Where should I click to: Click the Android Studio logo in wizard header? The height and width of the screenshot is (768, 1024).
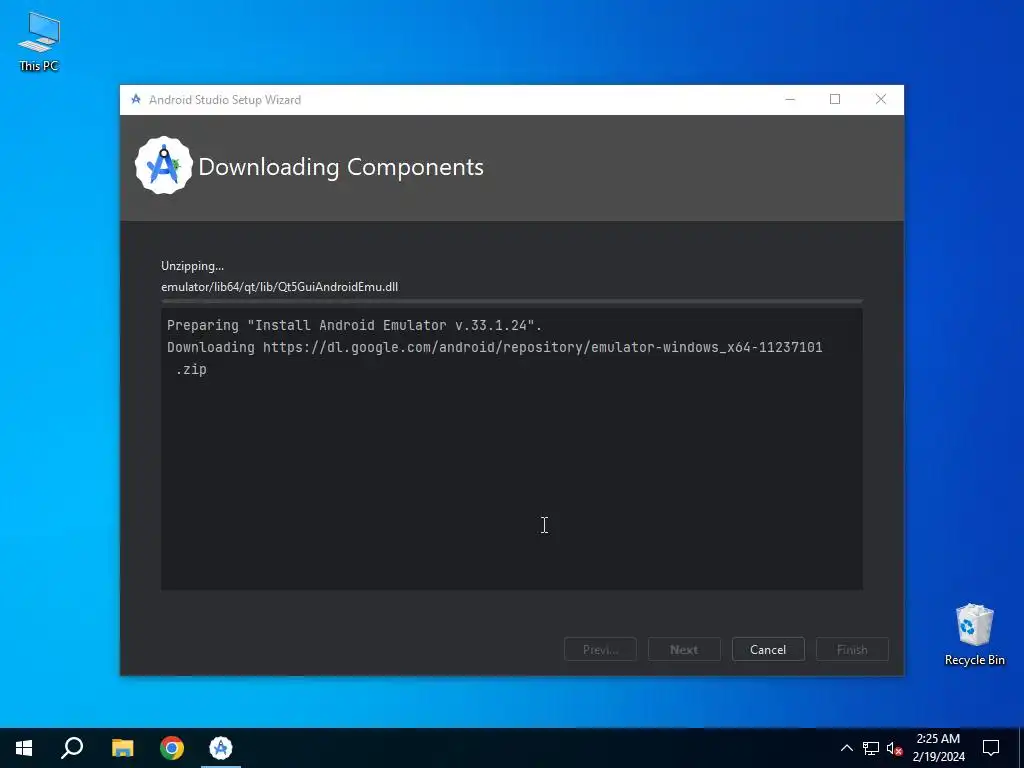[164, 166]
